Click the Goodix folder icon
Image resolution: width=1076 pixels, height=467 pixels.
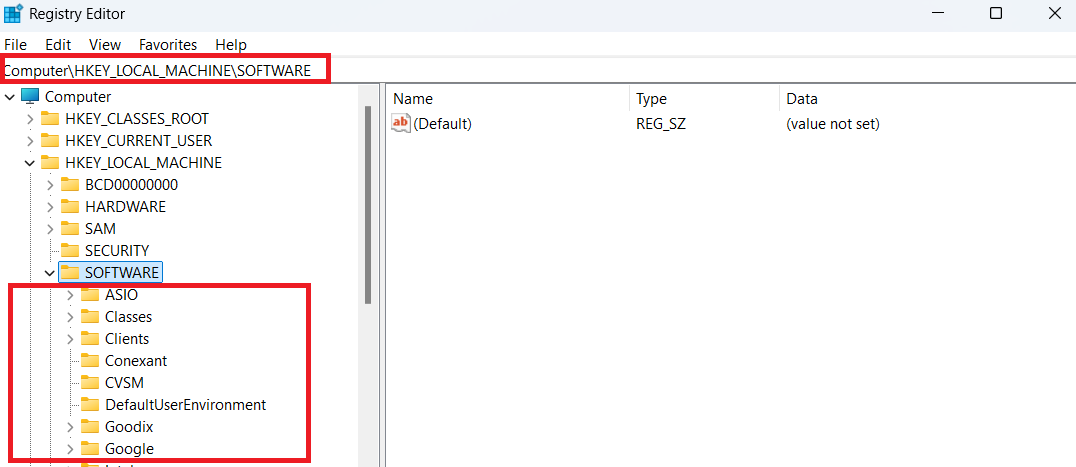coord(90,427)
